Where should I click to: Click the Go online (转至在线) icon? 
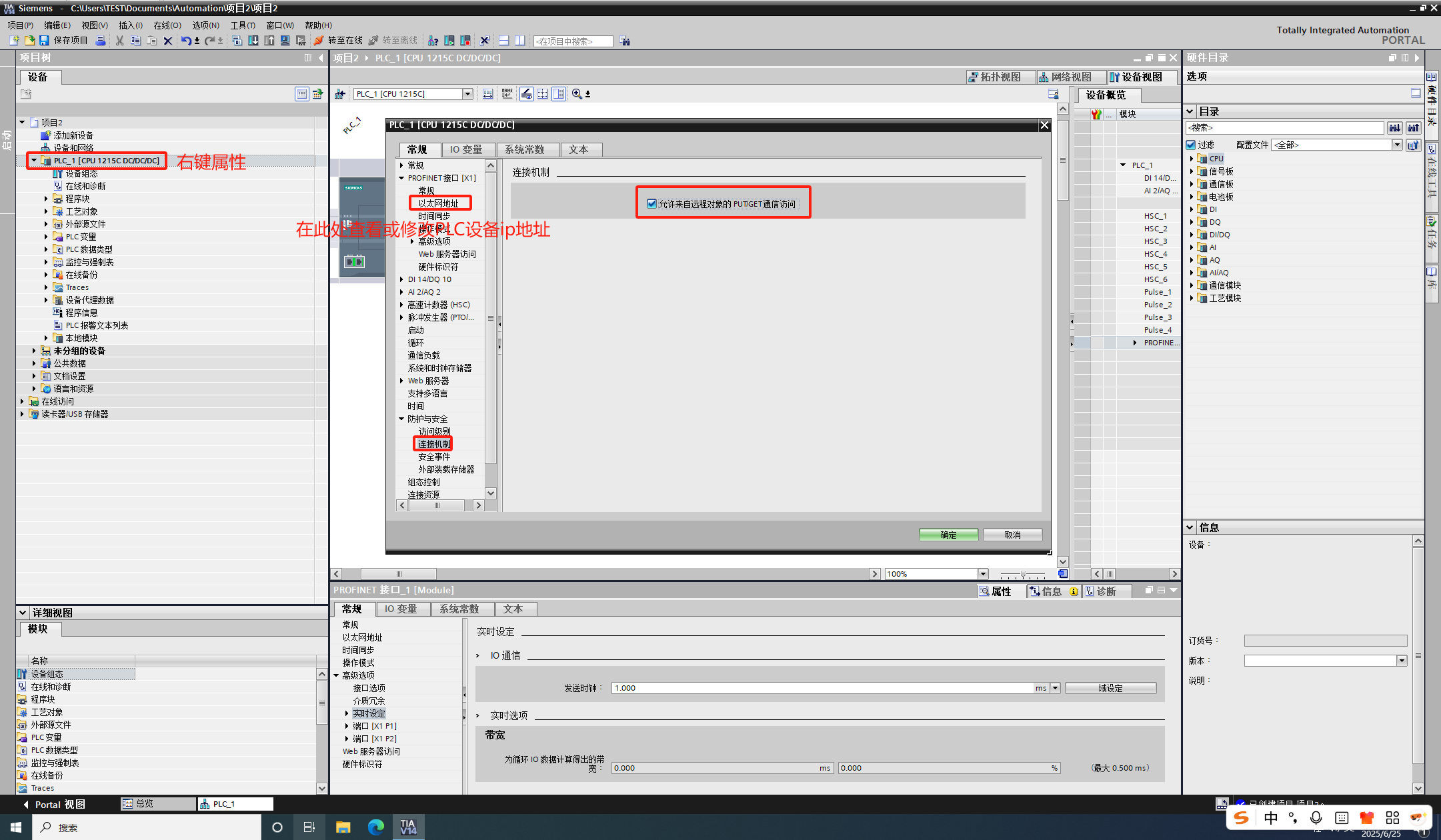(x=319, y=41)
